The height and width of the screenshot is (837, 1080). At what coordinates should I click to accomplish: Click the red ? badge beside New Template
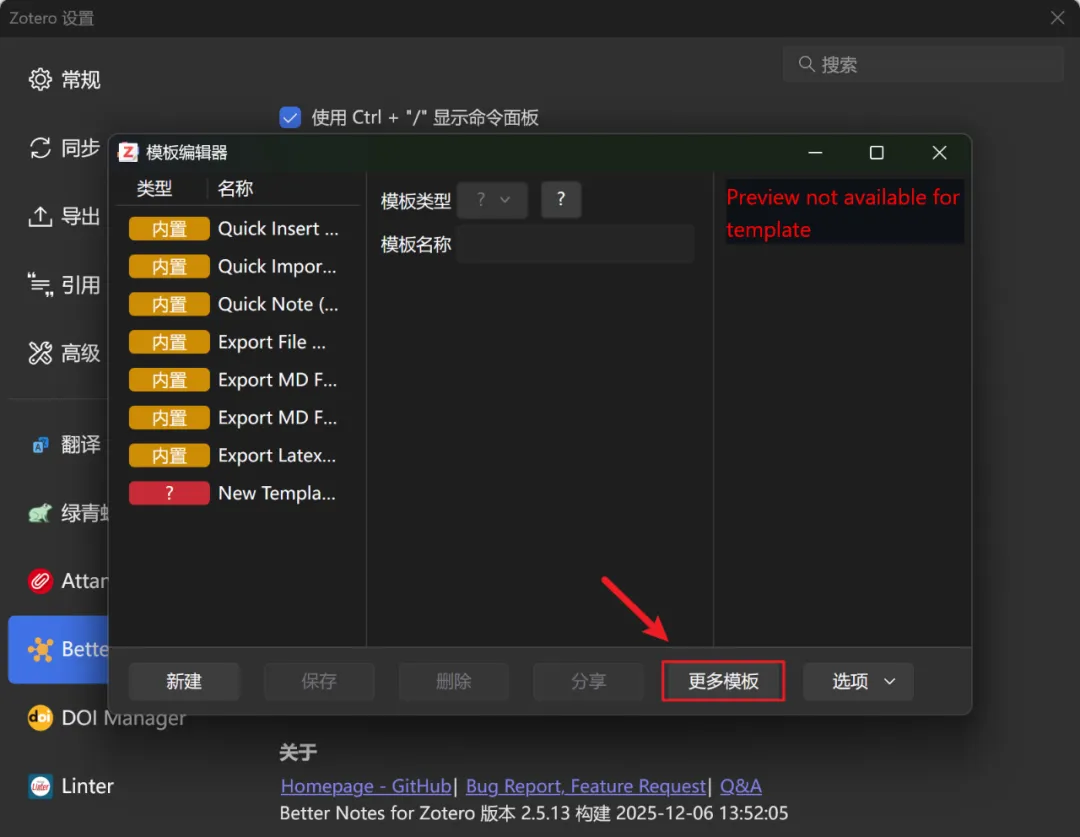pyautogui.click(x=169, y=493)
